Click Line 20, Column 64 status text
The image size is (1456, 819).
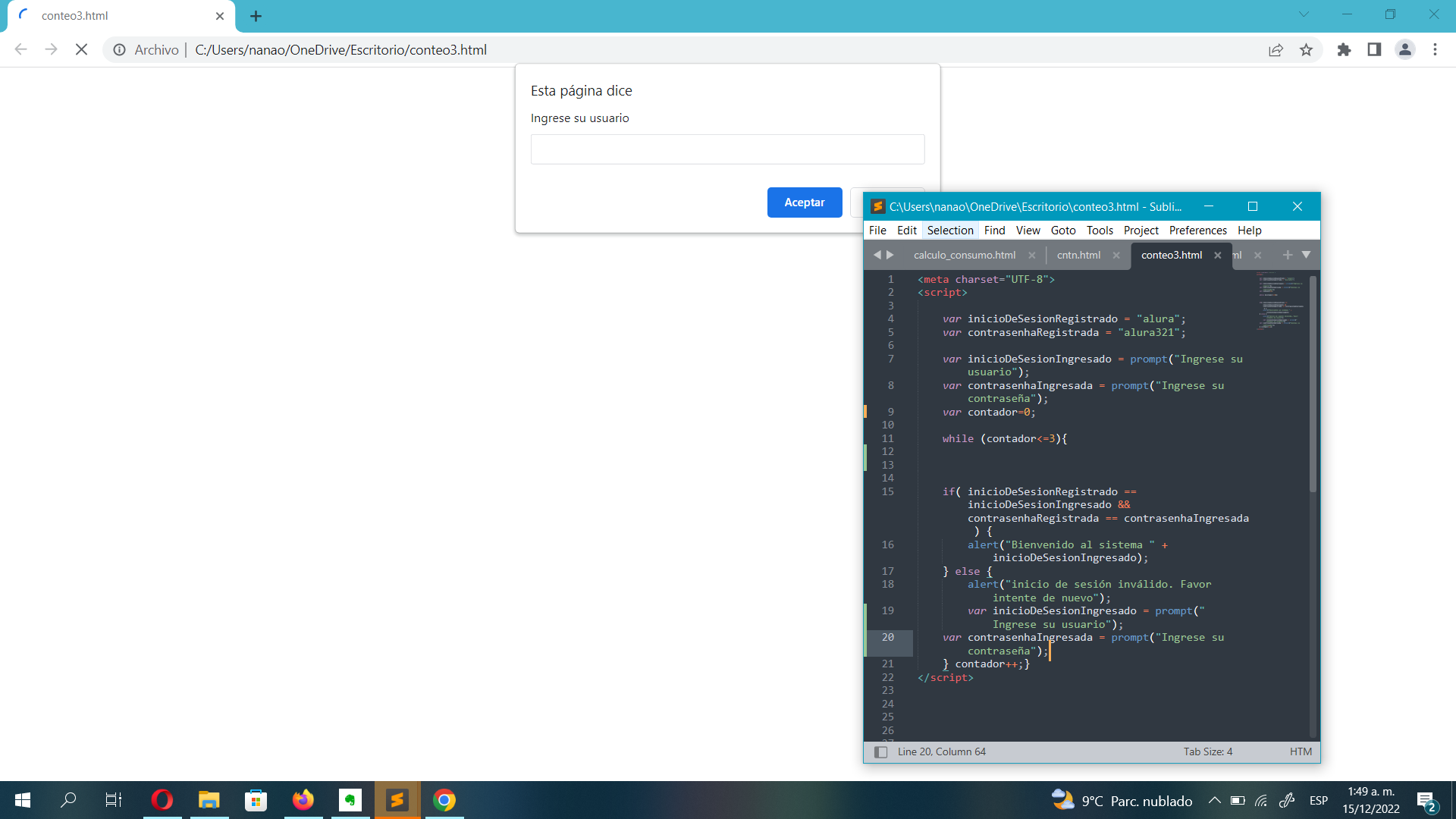[941, 752]
